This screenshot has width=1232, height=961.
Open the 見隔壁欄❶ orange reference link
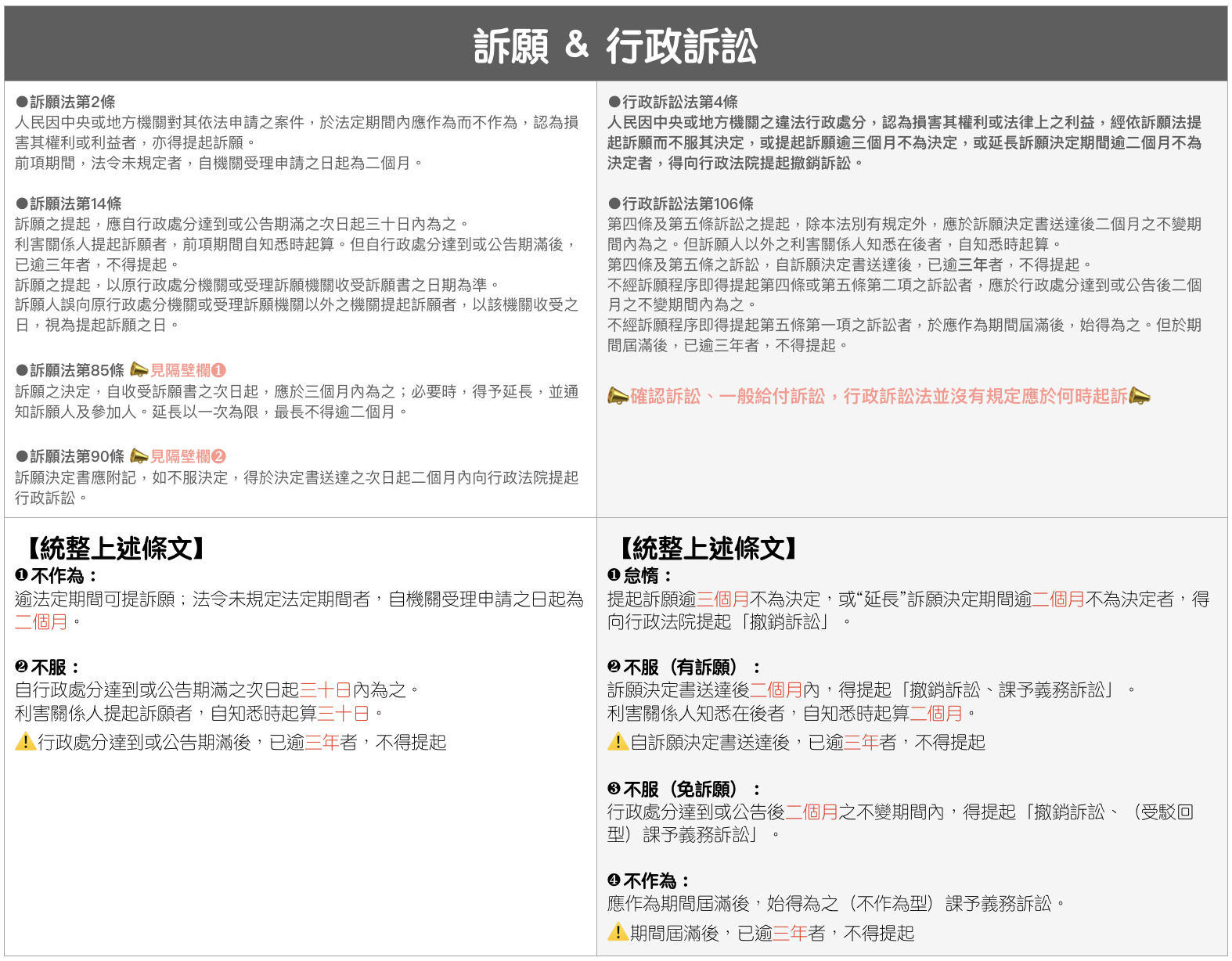[x=188, y=370]
